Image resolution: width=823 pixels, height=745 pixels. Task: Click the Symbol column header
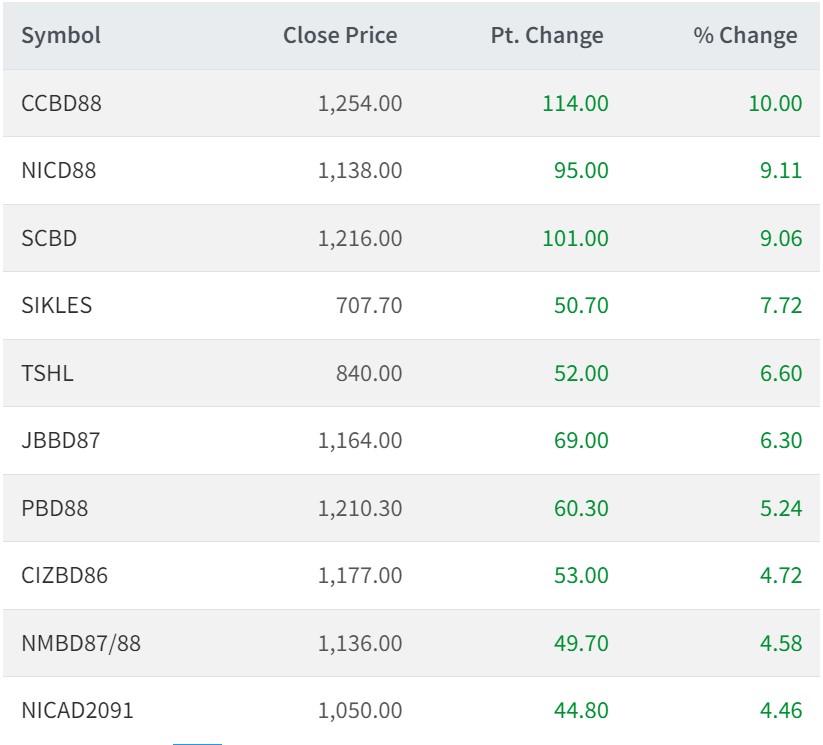tap(61, 36)
